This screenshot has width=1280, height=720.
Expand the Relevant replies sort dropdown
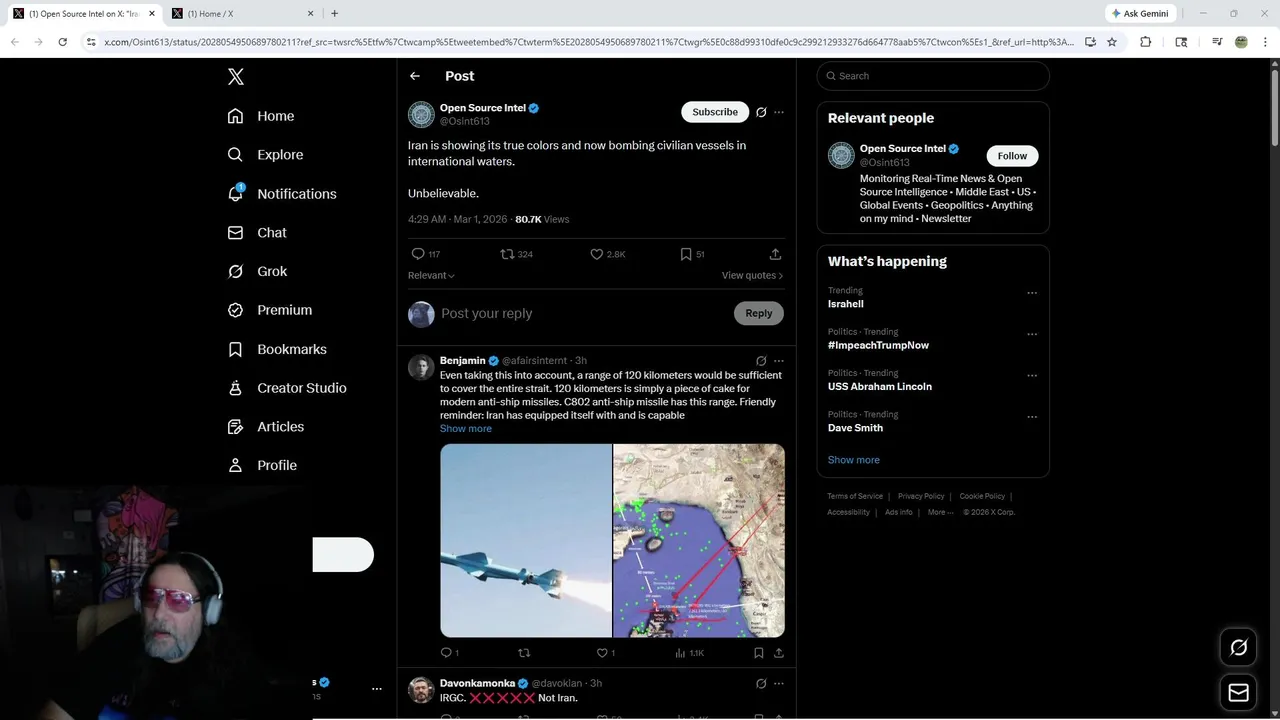coord(431,275)
